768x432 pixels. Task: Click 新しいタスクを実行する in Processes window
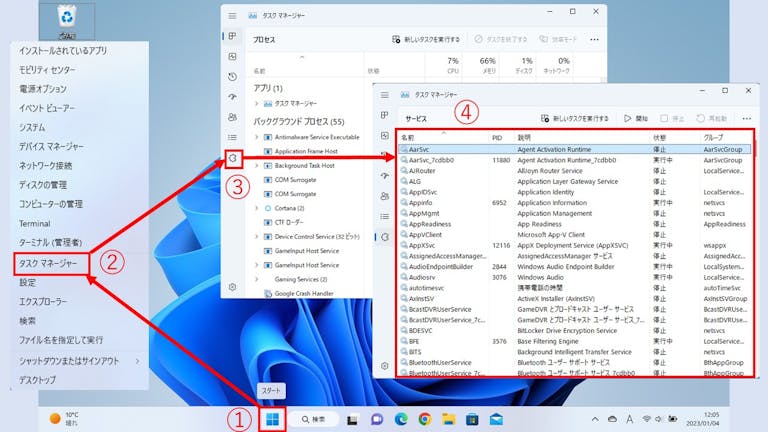pyautogui.click(x=426, y=40)
